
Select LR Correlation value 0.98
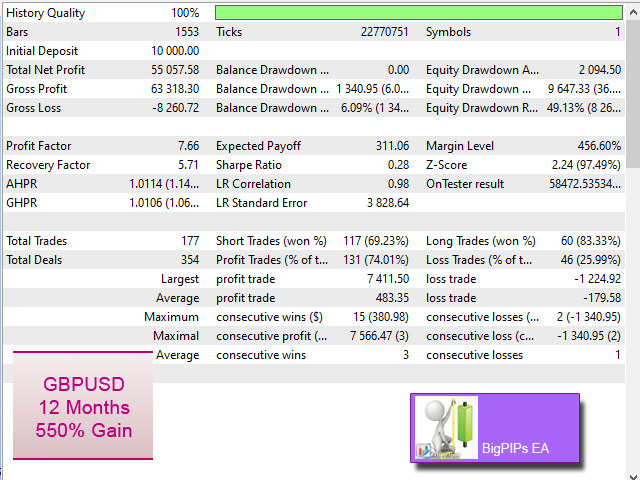pos(398,184)
